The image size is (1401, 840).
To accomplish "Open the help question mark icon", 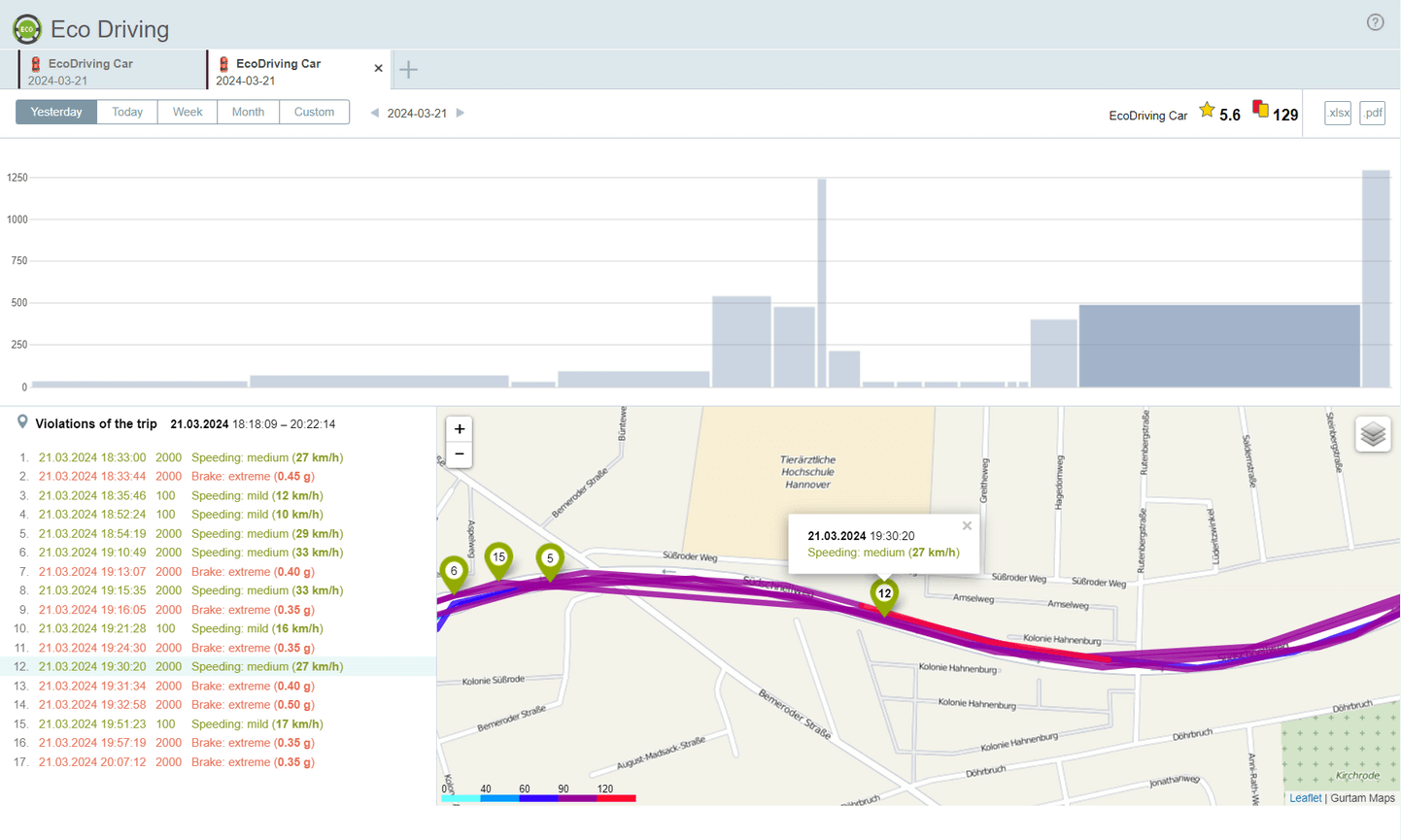I will pos(1375,22).
